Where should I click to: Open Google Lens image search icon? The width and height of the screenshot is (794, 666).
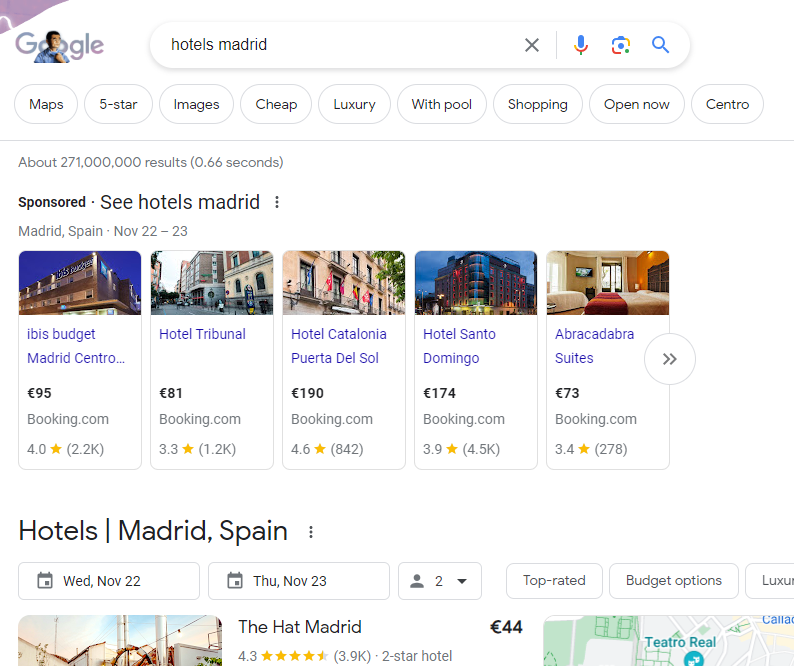pos(620,45)
